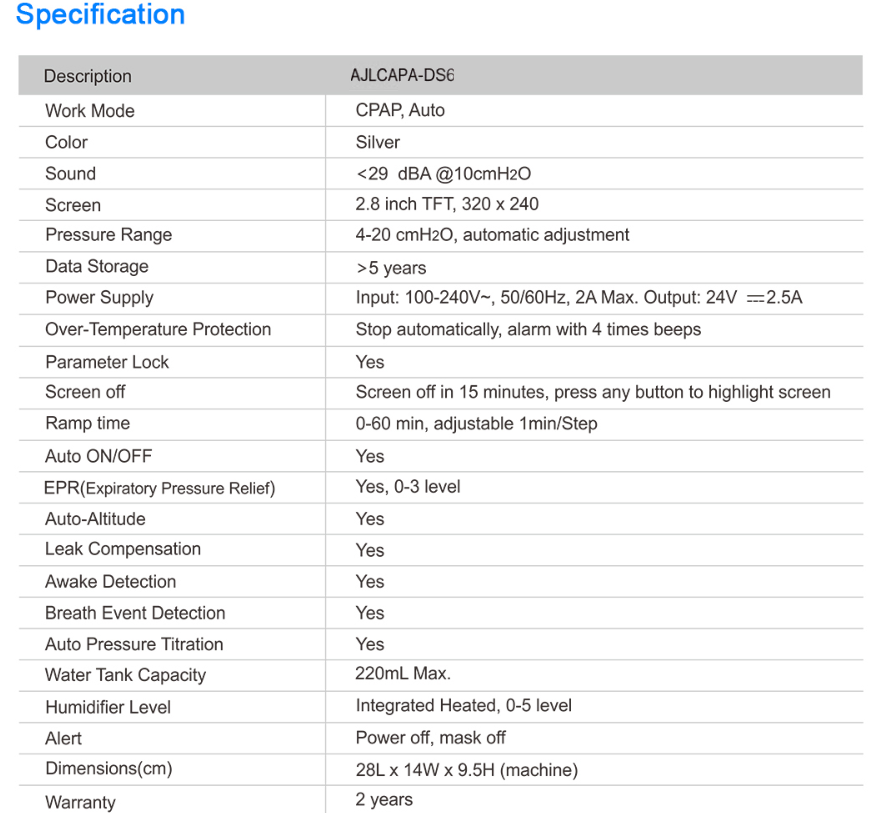This screenshot has height=813, width=888.
Task: Click the Specification heading
Action: click(100, 14)
